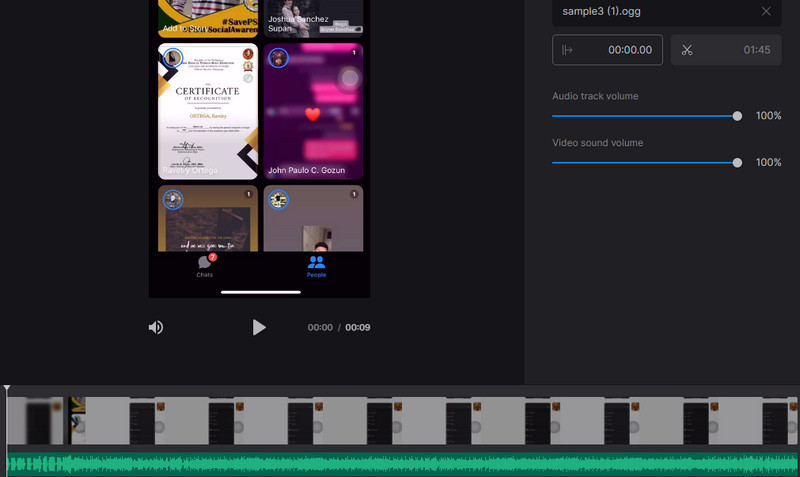800x477 pixels.
Task: Mute the preview with the speaker icon
Action: click(x=156, y=327)
